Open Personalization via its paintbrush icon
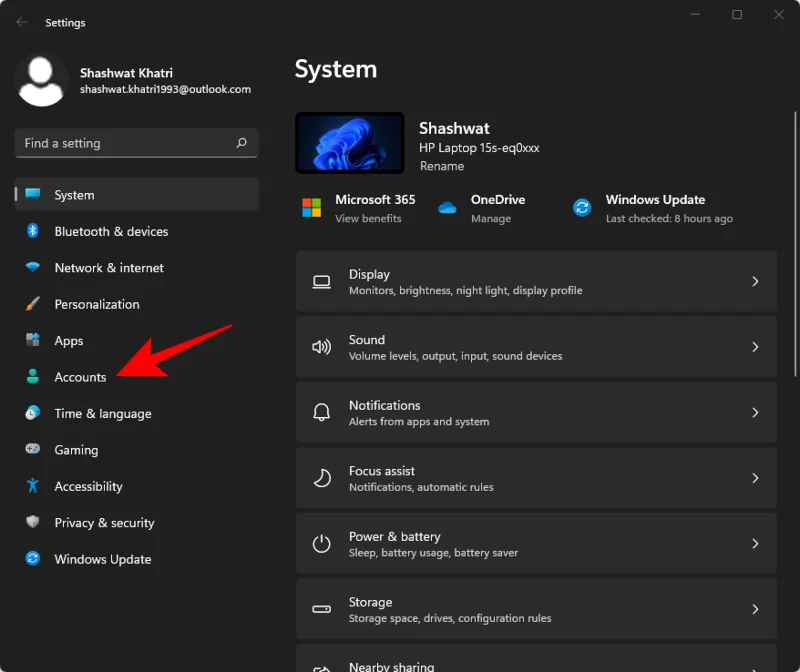Screen dimensions: 800x672 (31, 304)
